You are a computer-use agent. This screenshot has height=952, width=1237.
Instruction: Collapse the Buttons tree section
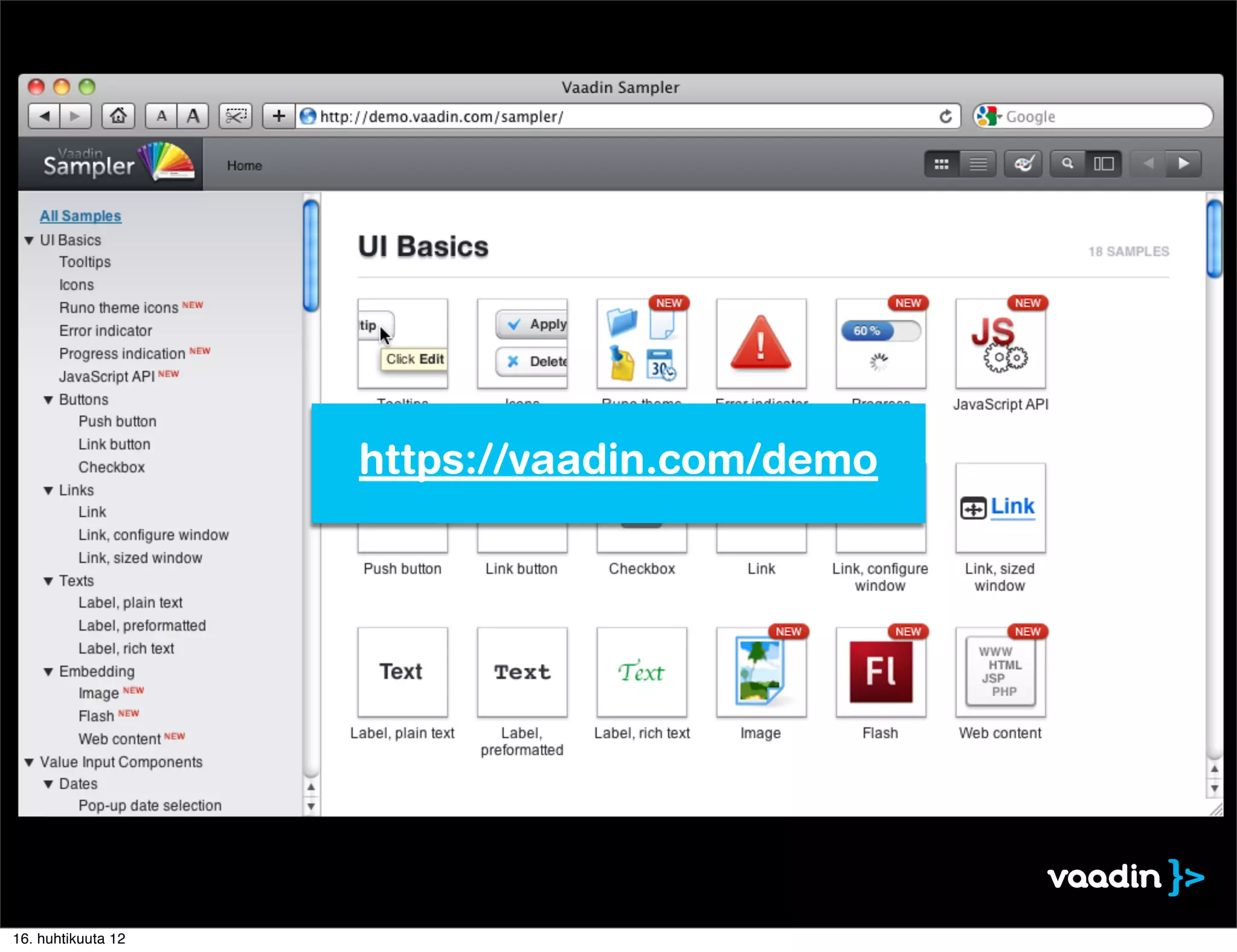click(48, 400)
